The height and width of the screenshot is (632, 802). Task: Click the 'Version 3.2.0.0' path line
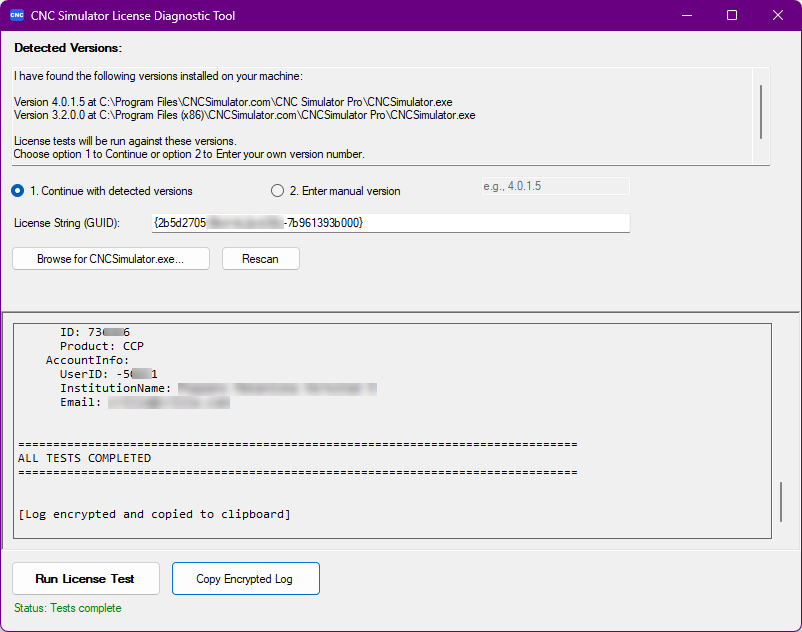click(244, 115)
